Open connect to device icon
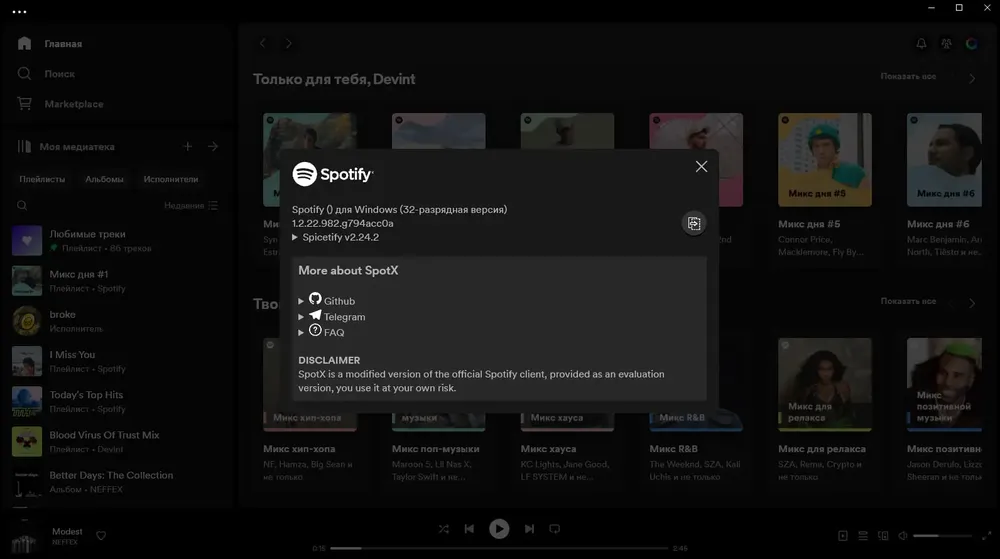 coord(883,535)
